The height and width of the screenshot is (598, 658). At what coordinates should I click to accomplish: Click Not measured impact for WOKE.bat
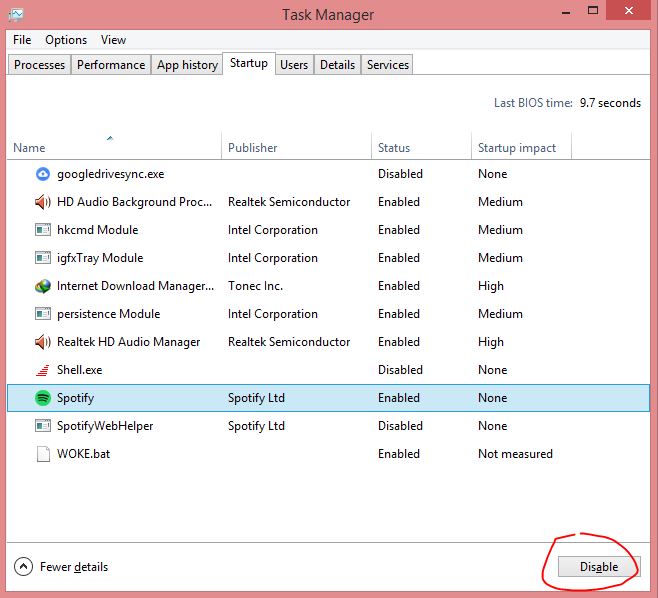pos(515,454)
